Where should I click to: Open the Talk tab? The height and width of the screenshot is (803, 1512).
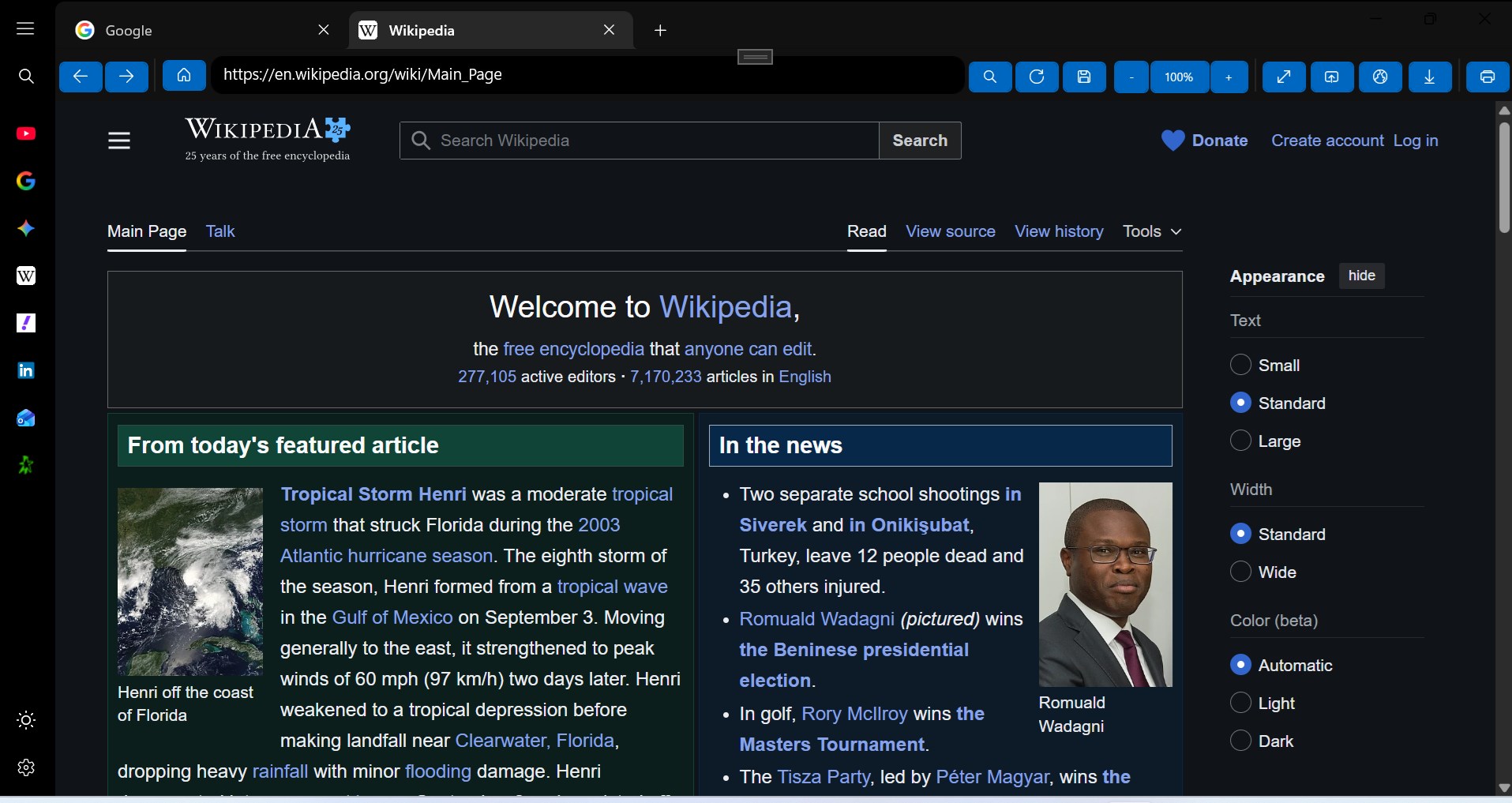pos(220,231)
